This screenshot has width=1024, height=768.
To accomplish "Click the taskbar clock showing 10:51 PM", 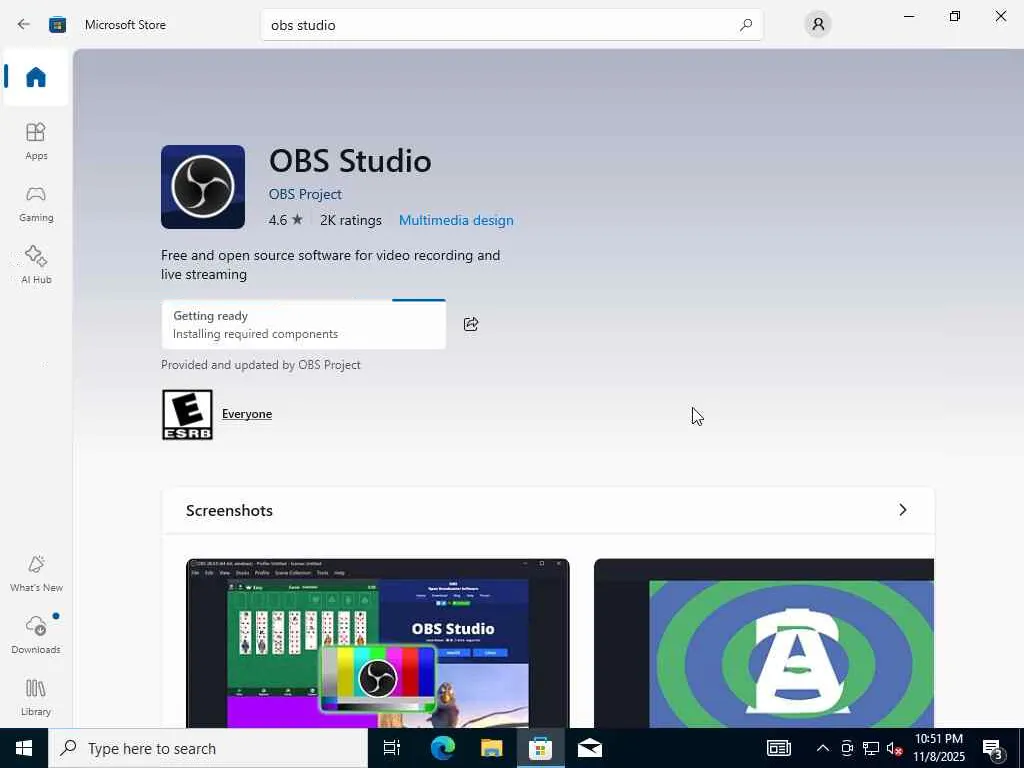I will tap(939, 748).
